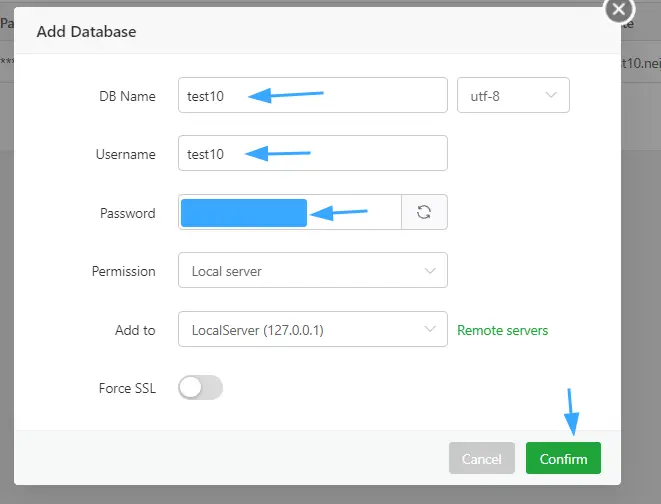This screenshot has height=504, width=661.
Task: Close the Add Database dialog with X icon
Action: coord(619,9)
